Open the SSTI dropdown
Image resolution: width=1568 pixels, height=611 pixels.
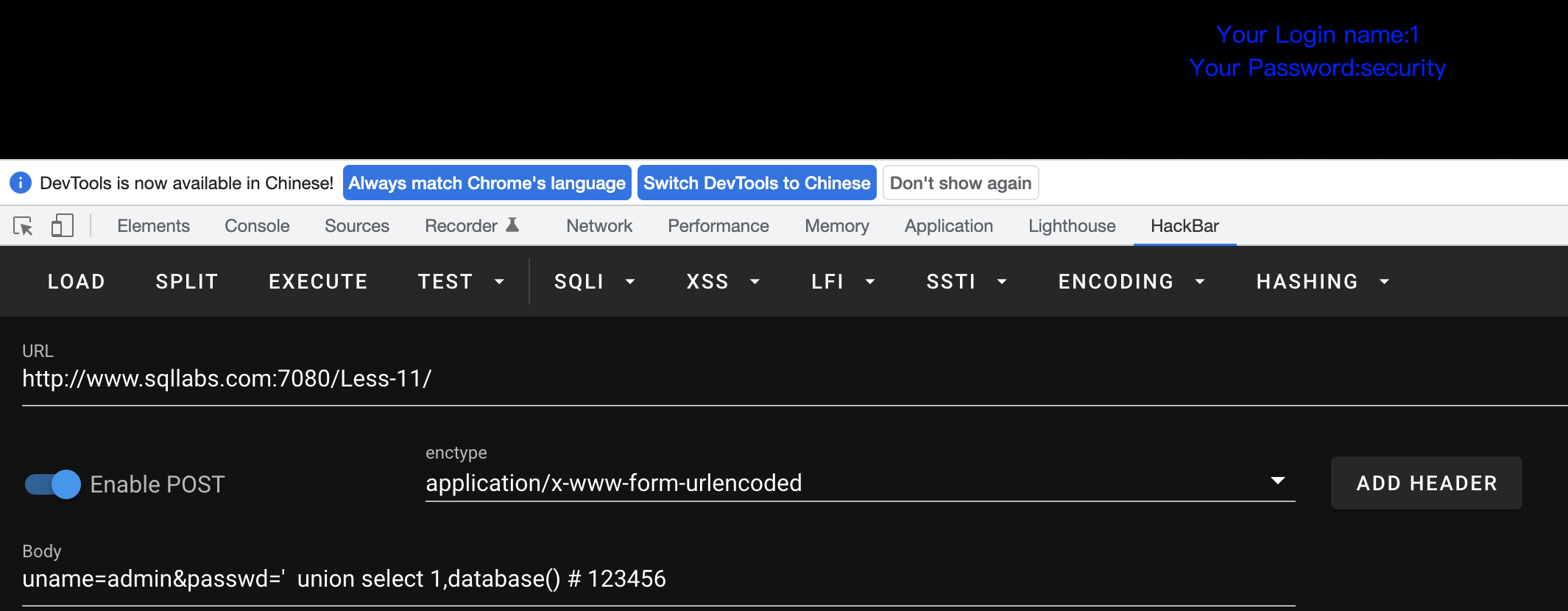(x=966, y=281)
